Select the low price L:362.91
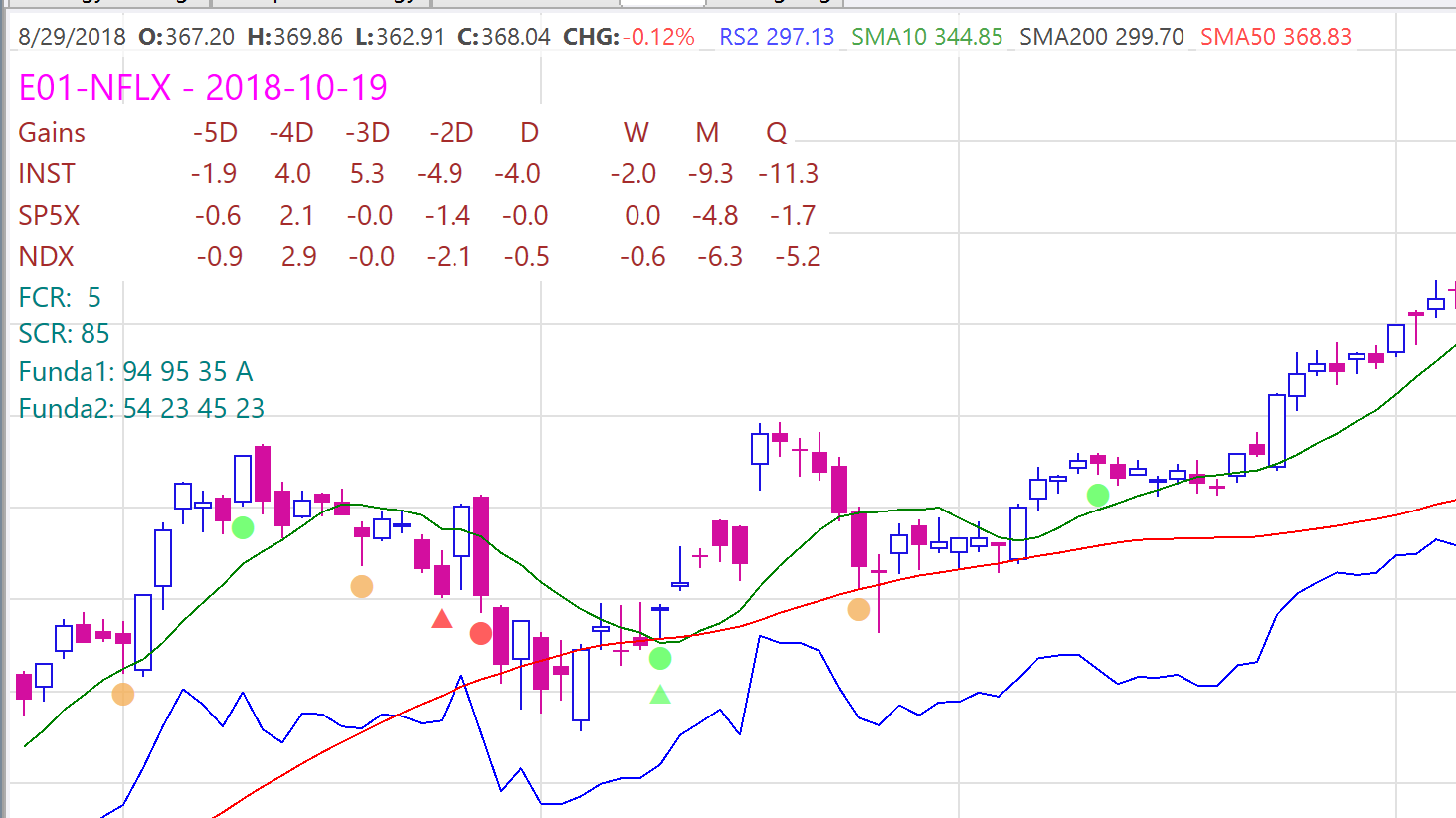Viewport: 1456px width, 818px height. (400, 37)
